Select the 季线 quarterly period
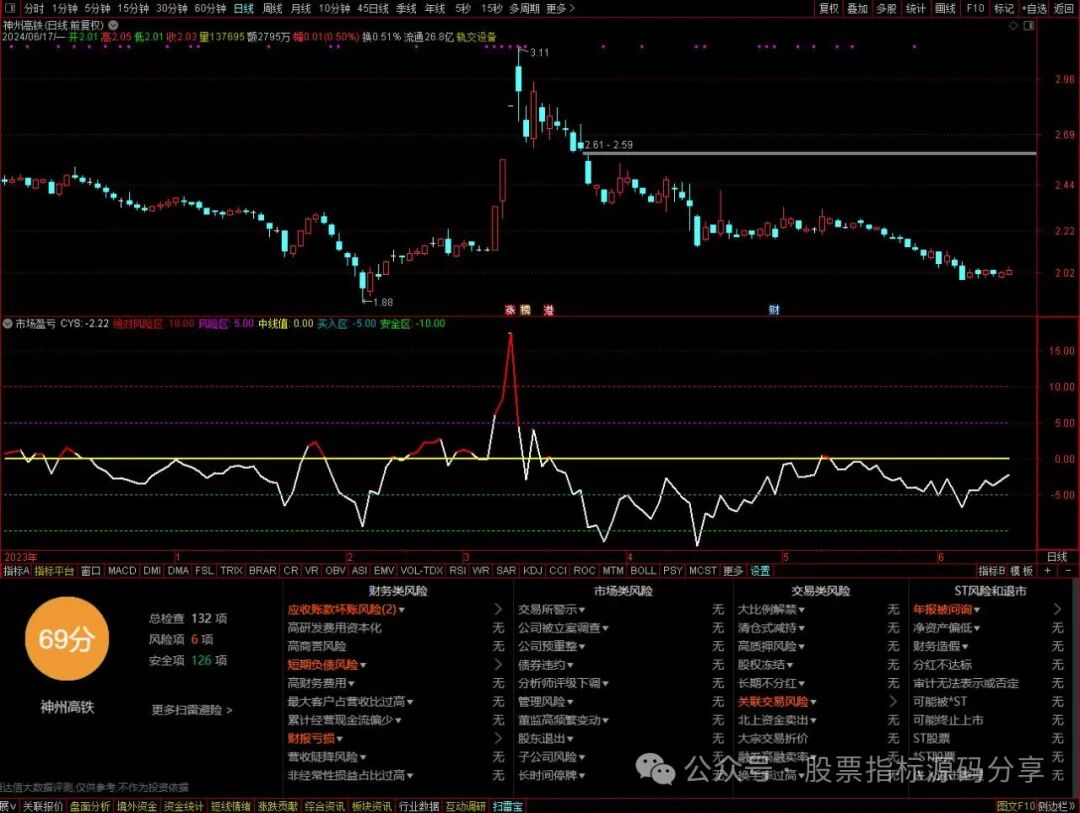The width and height of the screenshot is (1080, 813). point(406,8)
